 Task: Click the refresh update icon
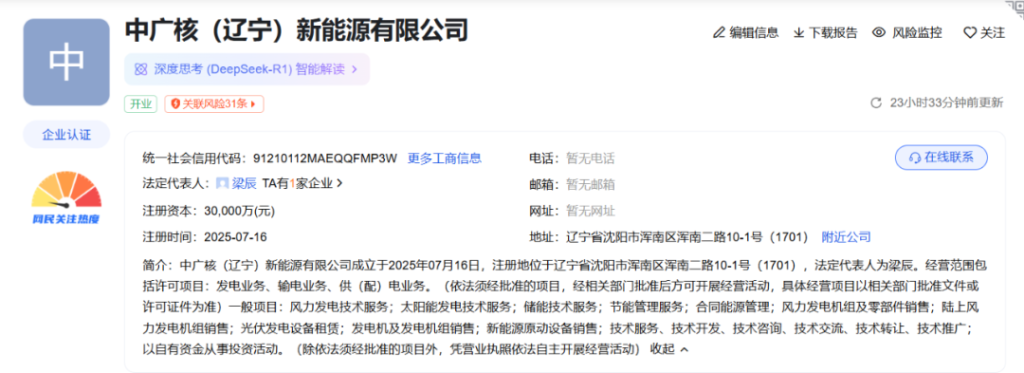876,103
